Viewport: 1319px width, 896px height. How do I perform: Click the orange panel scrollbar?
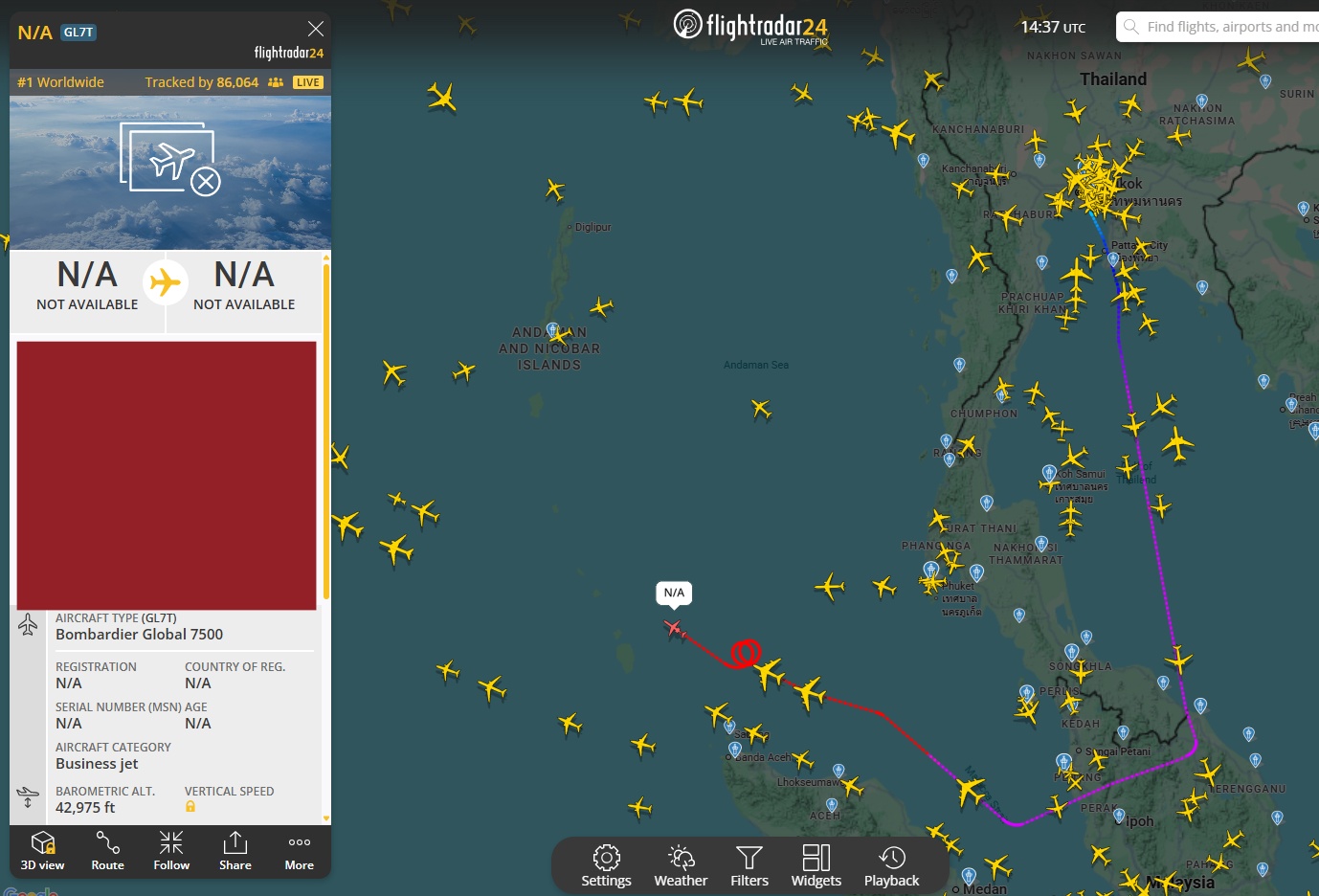[x=326, y=431]
